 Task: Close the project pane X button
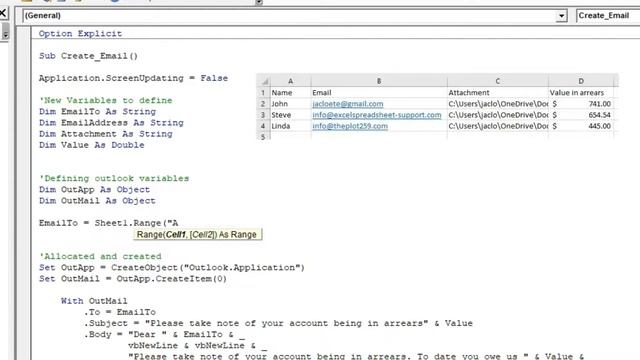tap(2, 13)
